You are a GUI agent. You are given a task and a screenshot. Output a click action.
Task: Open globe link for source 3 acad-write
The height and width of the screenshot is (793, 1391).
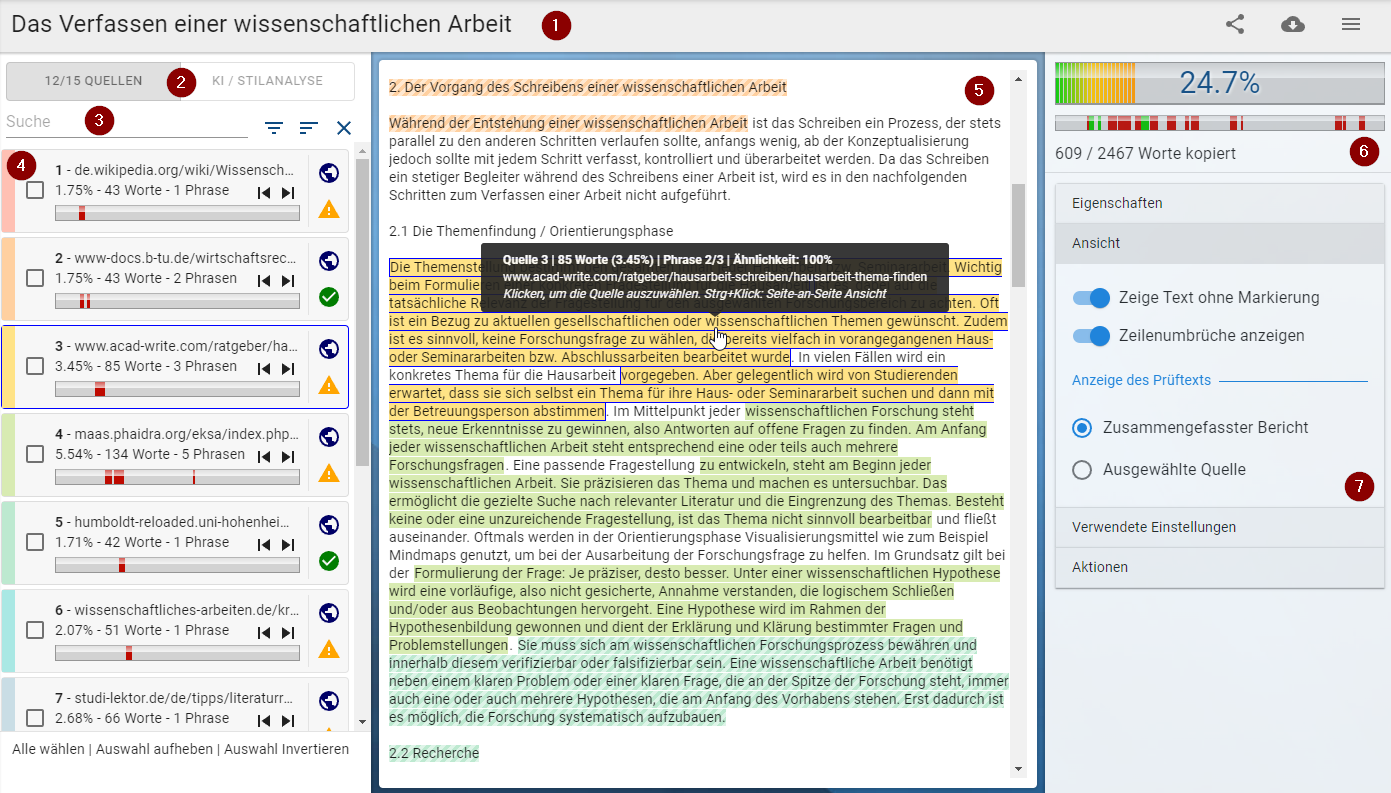[x=329, y=349]
